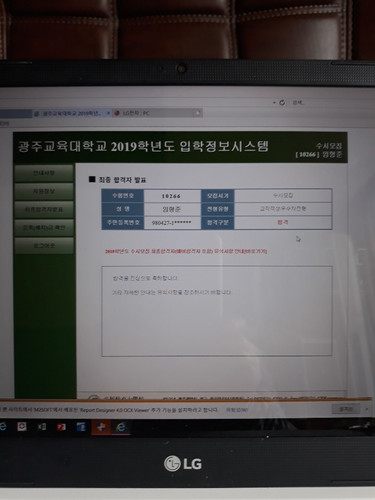
Task: Click the 합격구분 header cell
Action: 218,222
